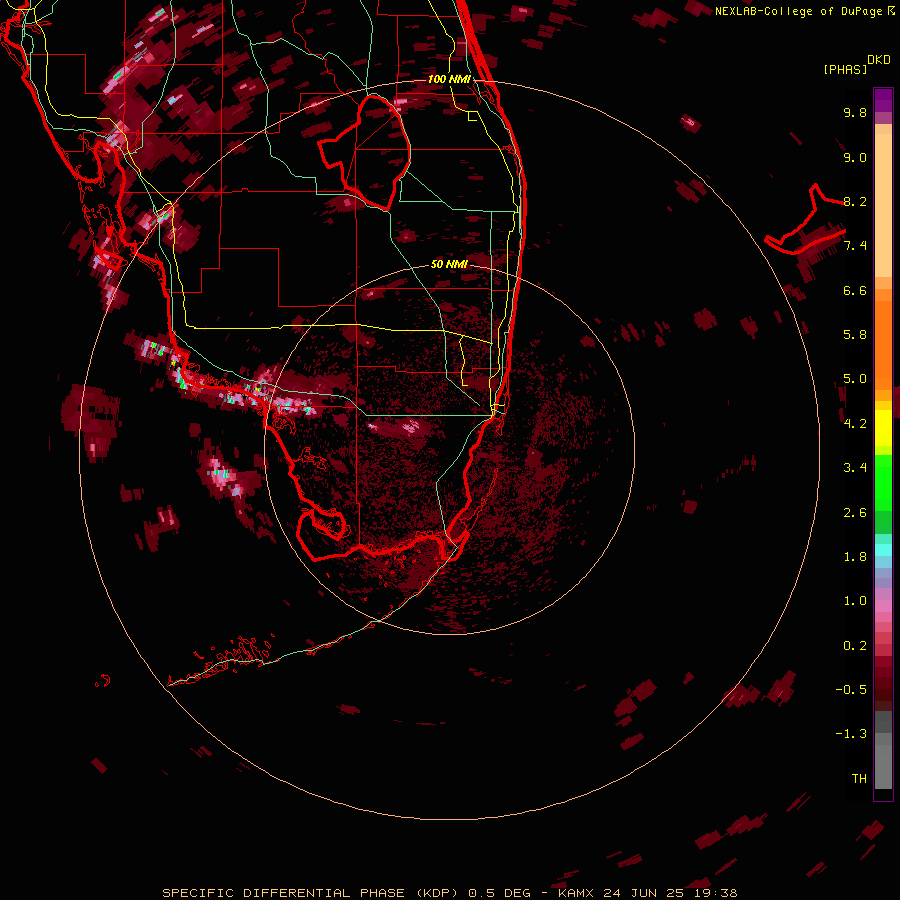Click the 2.6 legend value
The height and width of the screenshot is (900, 900).
pos(855,512)
